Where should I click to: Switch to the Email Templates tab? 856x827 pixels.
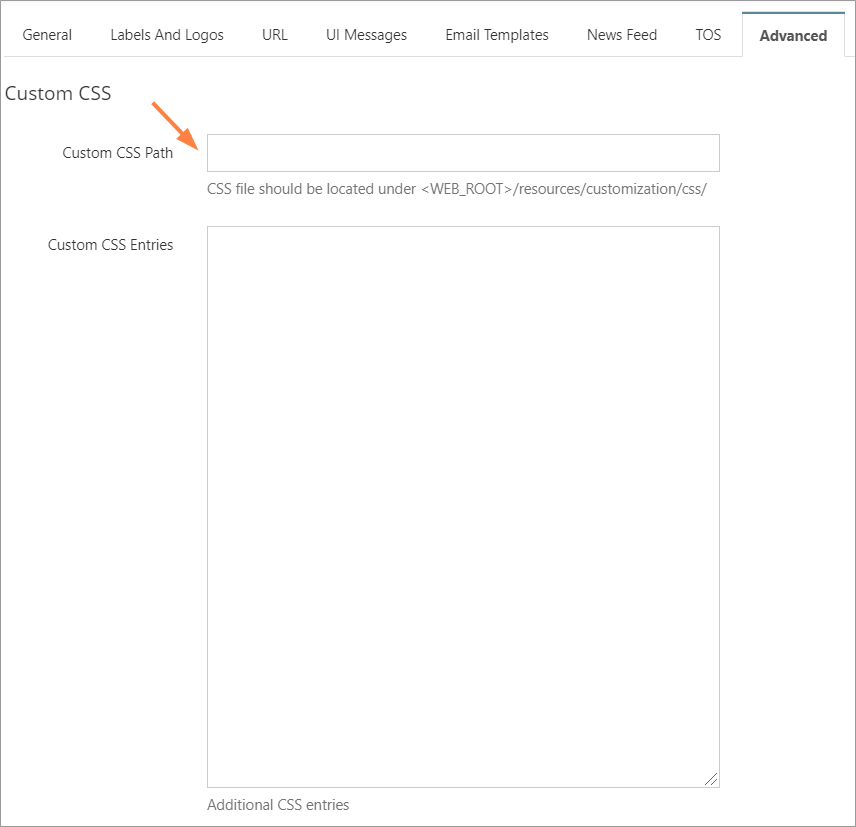(497, 34)
